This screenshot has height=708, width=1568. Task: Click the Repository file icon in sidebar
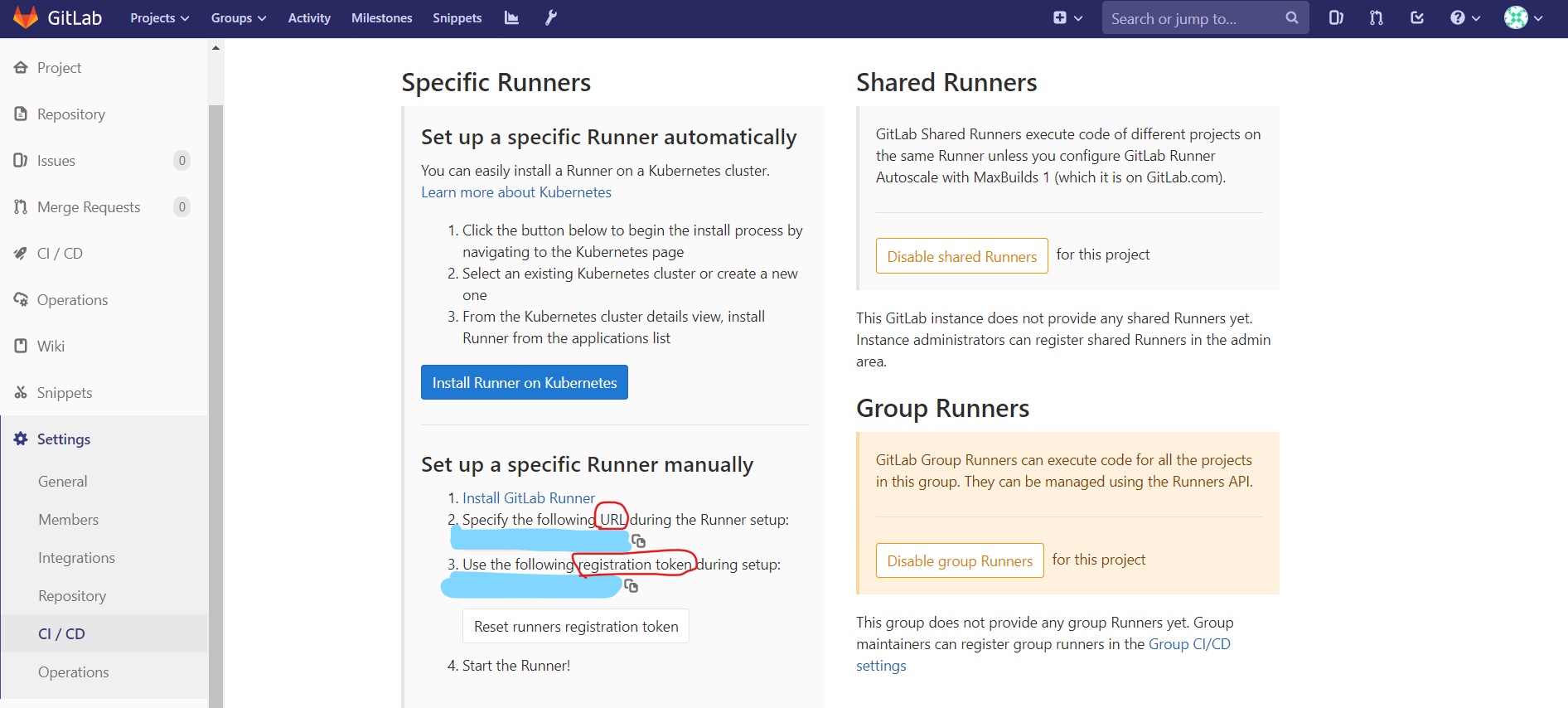(x=21, y=114)
